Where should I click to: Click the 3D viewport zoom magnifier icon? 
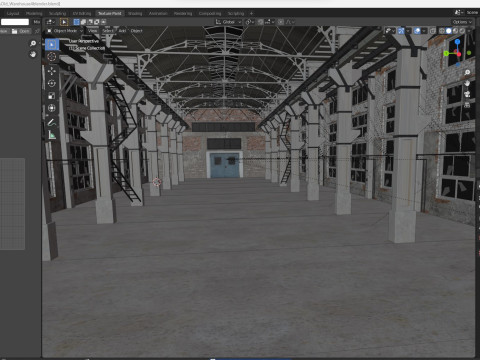click(467, 72)
